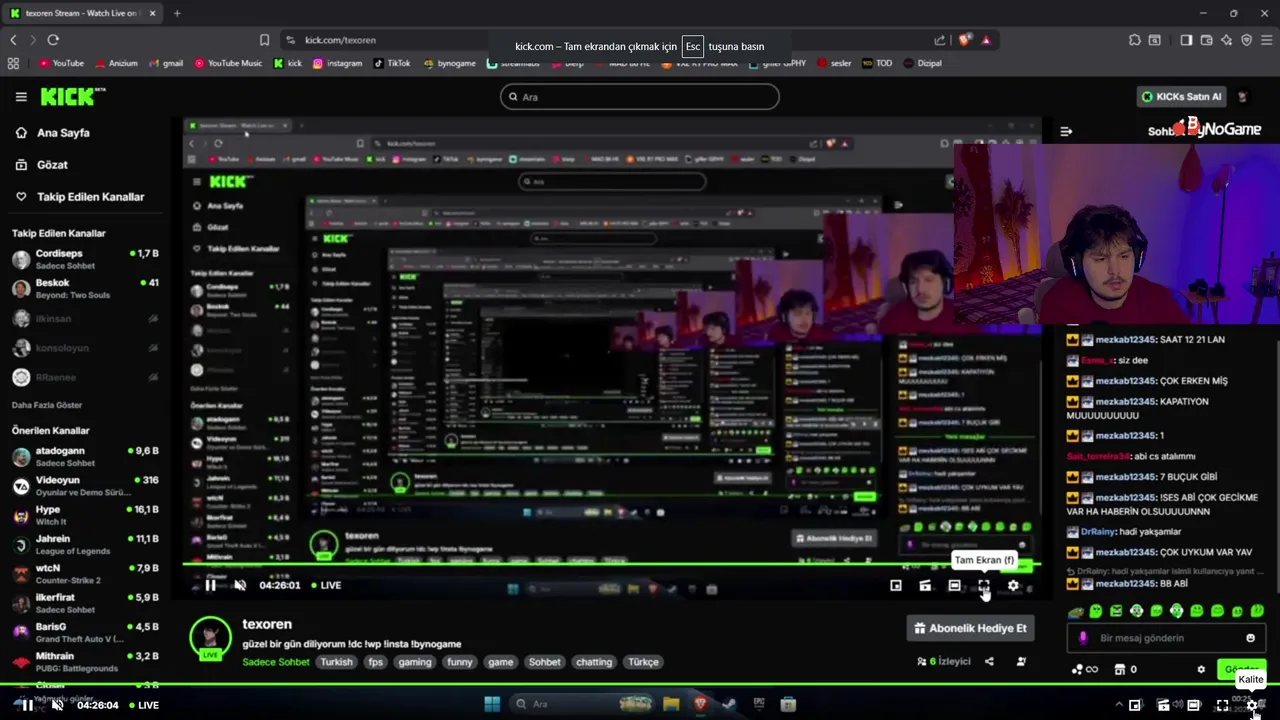Open Mithrain channel in sidebar

(85, 662)
